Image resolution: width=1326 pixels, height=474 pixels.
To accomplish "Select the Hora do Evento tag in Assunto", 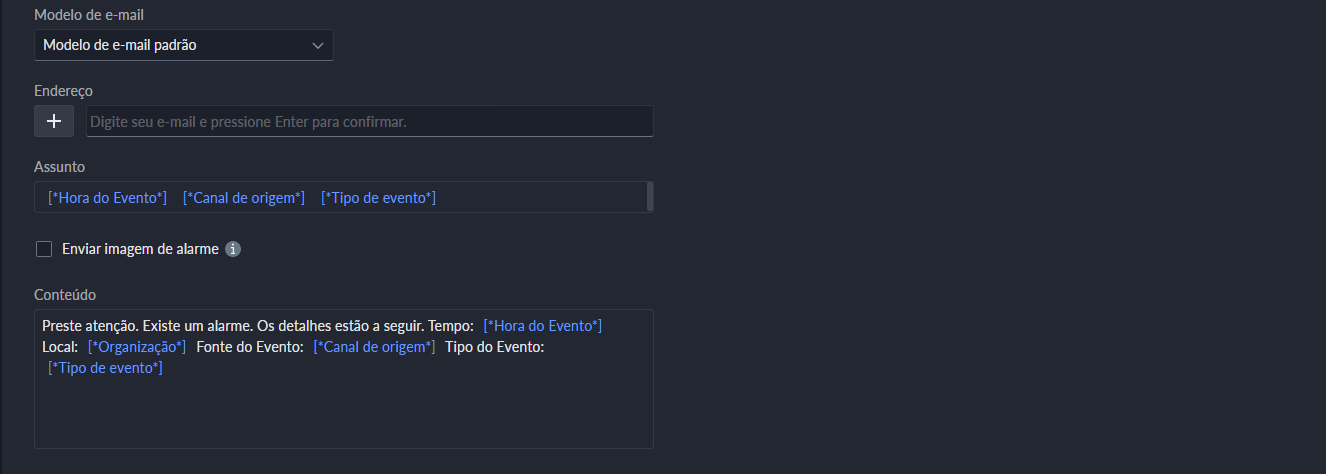I will 108,198.
